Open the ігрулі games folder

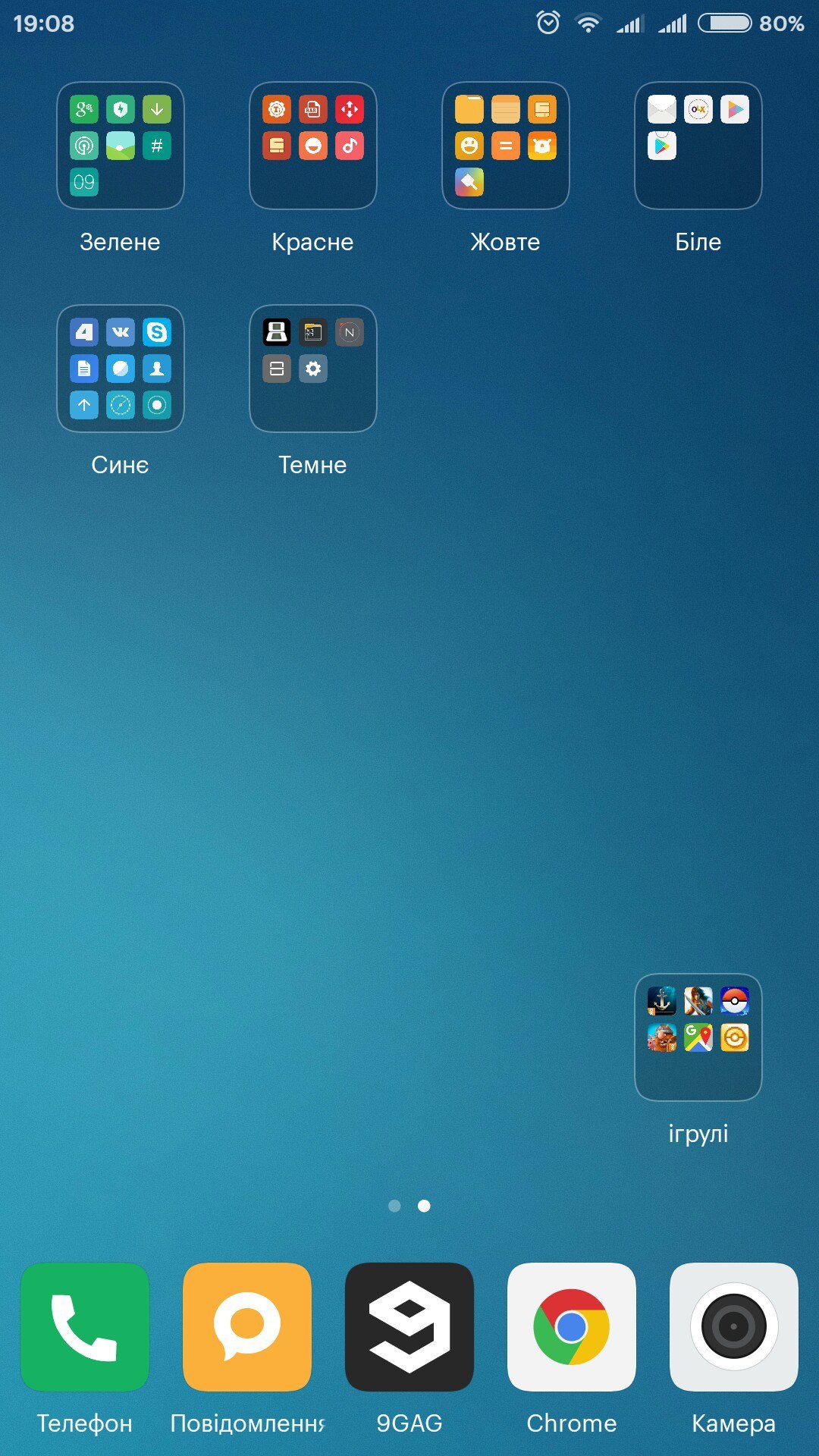(698, 1037)
